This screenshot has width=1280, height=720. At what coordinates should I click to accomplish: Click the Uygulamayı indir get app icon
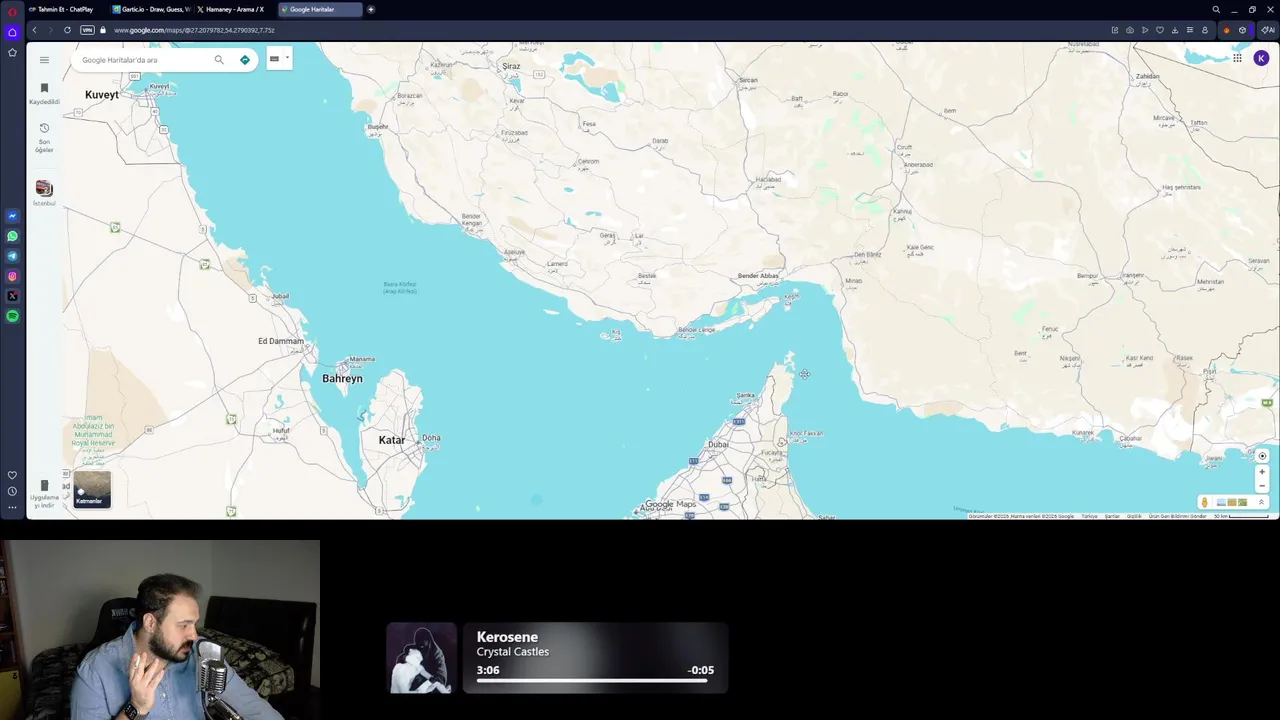44,486
